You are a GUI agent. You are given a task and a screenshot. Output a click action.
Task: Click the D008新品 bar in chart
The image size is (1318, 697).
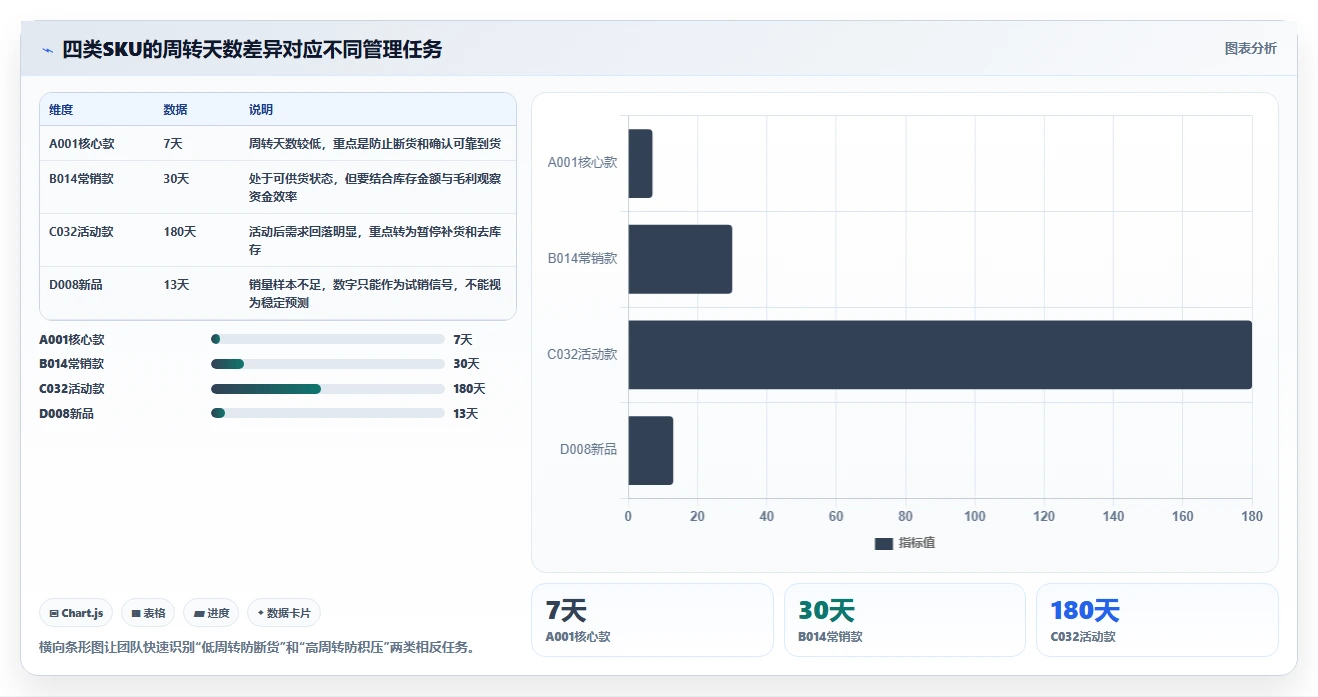point(650,450)
